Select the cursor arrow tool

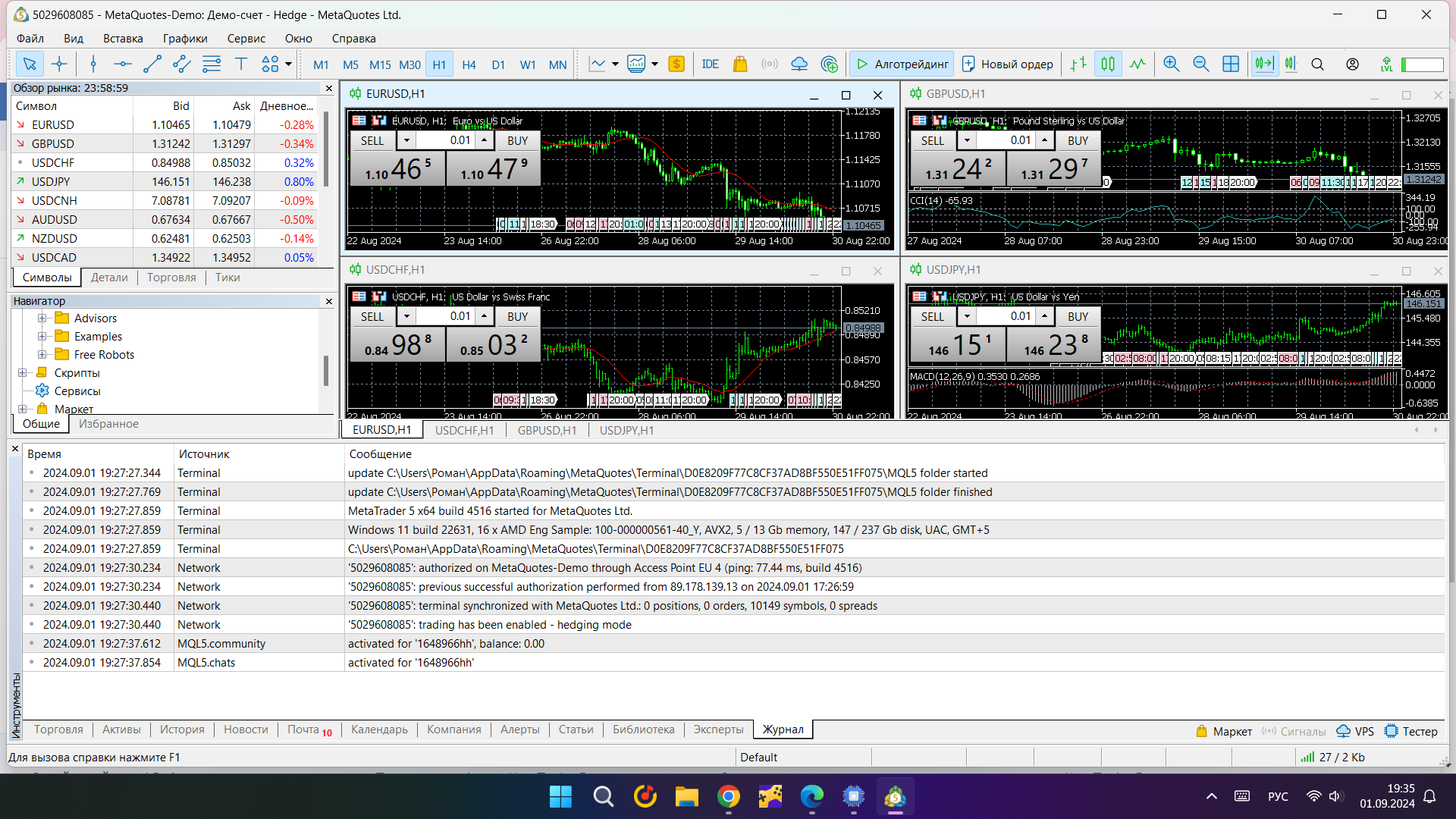(x=30, y=64)
